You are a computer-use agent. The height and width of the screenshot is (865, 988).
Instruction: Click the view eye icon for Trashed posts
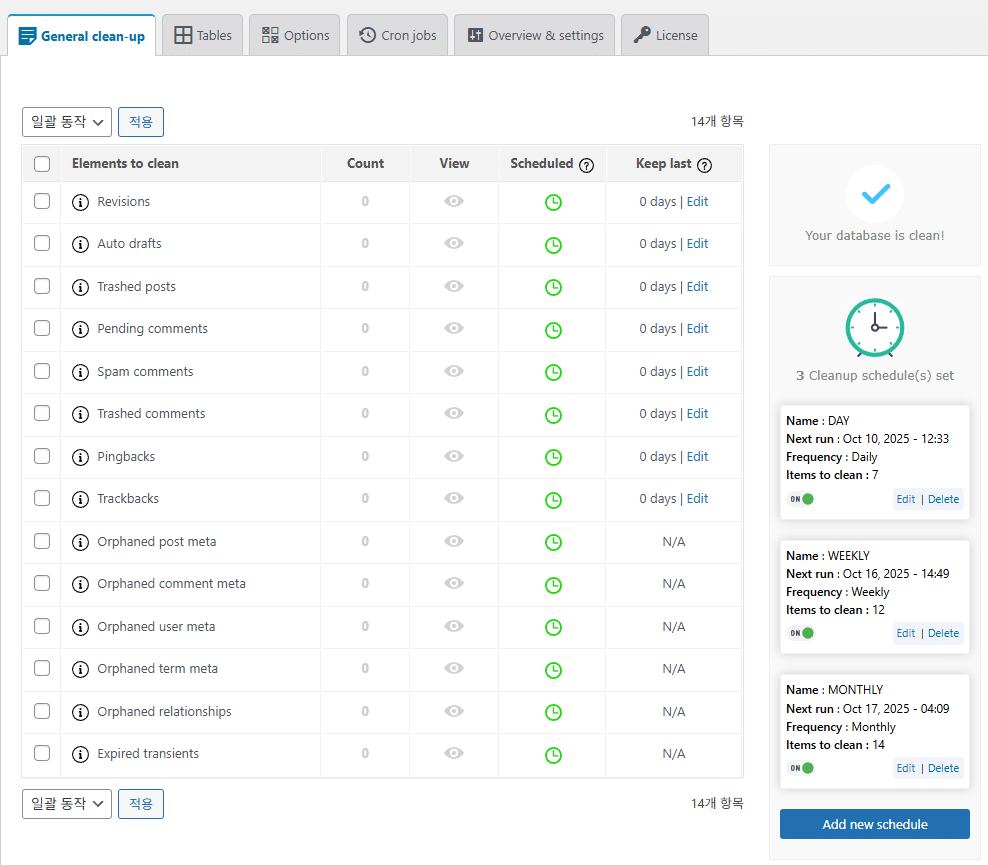click(x=454, y=287)
